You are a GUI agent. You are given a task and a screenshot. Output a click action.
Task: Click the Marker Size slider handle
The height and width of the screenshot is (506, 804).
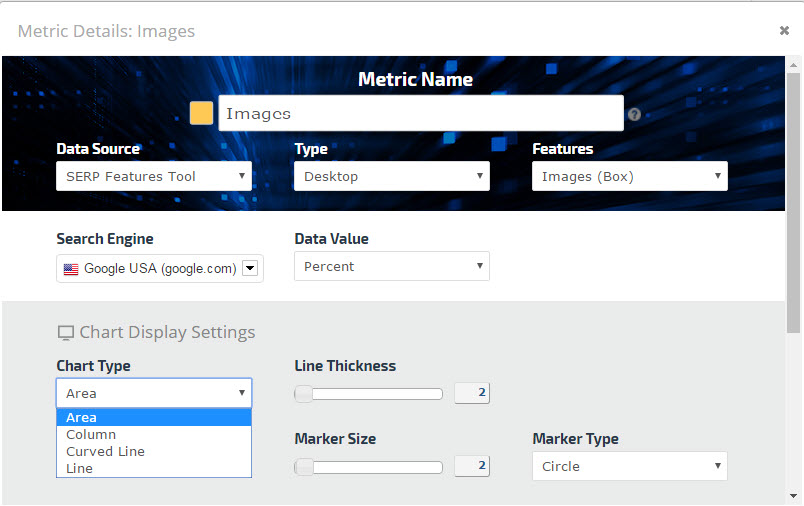pos(304,467)
